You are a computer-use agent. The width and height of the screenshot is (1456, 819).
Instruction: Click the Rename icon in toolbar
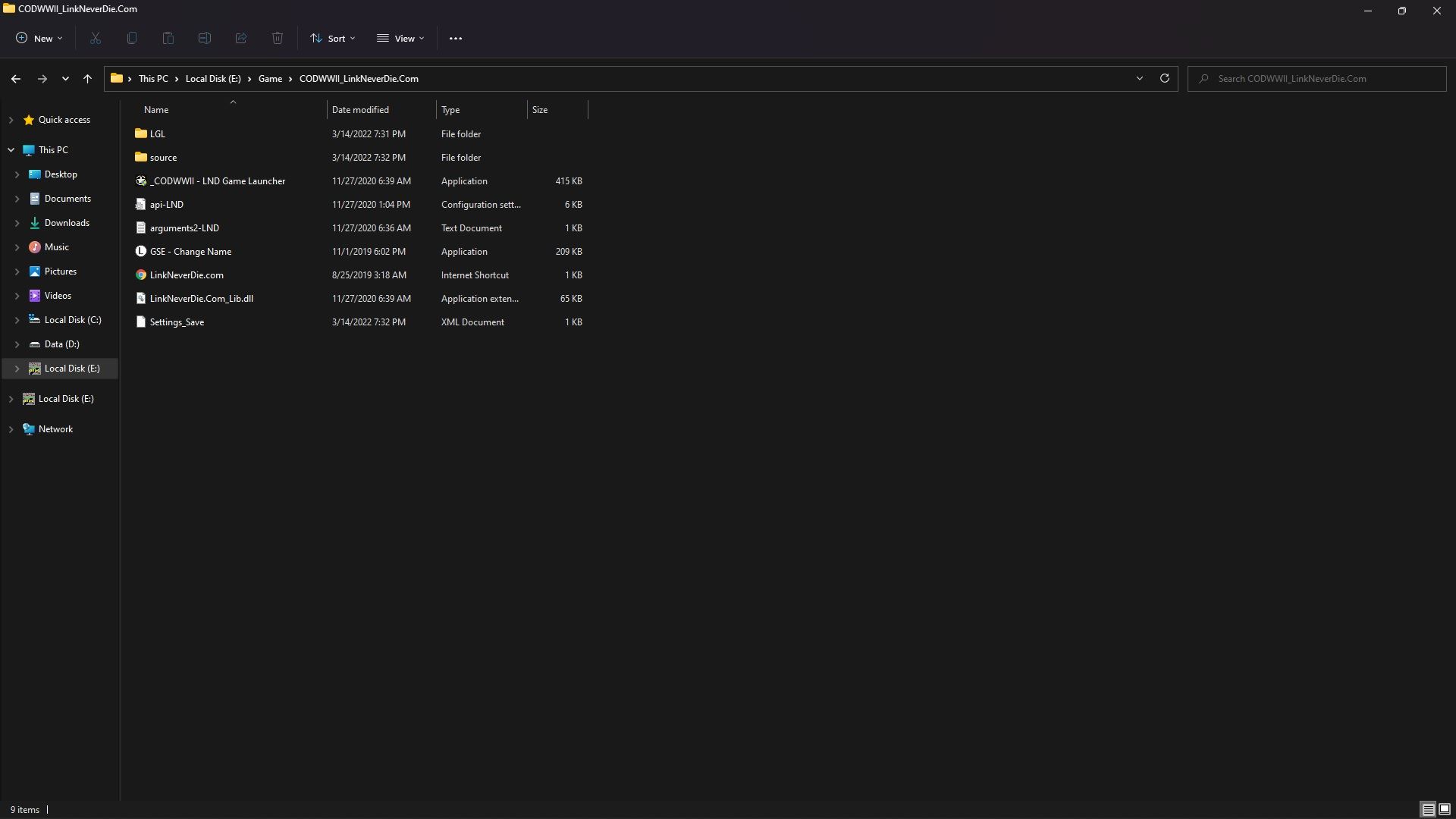click(x=205, y=39)
